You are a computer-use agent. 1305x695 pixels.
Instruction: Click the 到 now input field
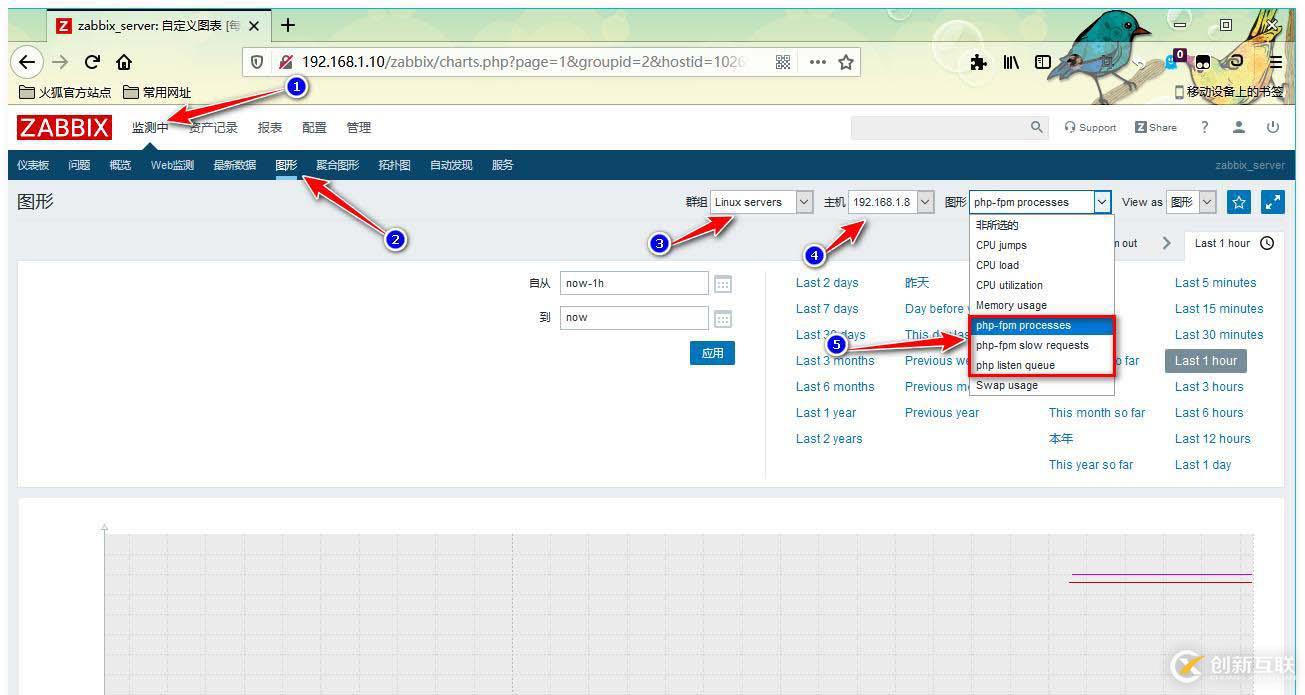[x=634, y=317]
